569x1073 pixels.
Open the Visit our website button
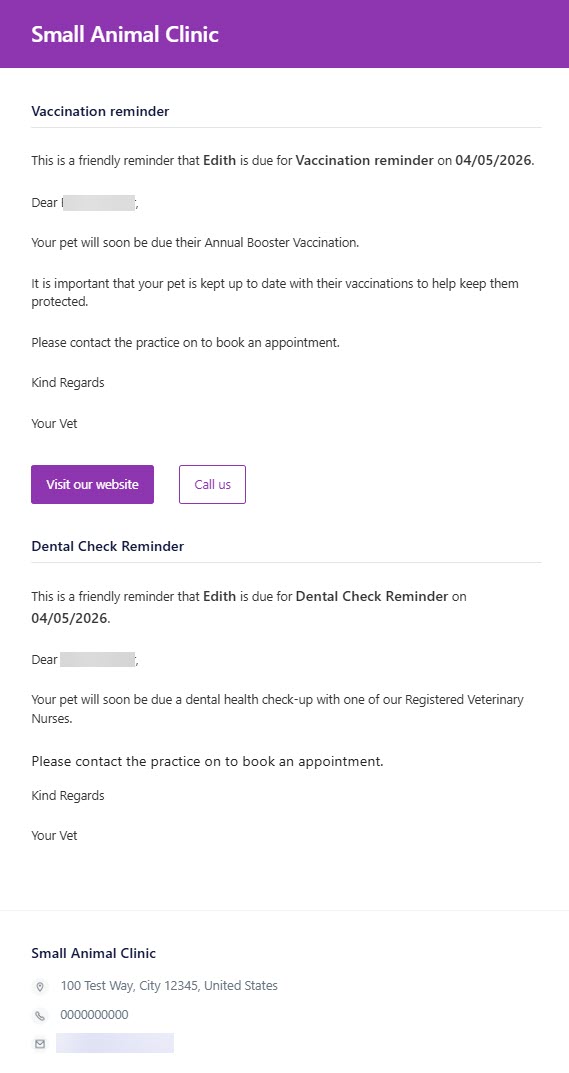tap(92, 484)
